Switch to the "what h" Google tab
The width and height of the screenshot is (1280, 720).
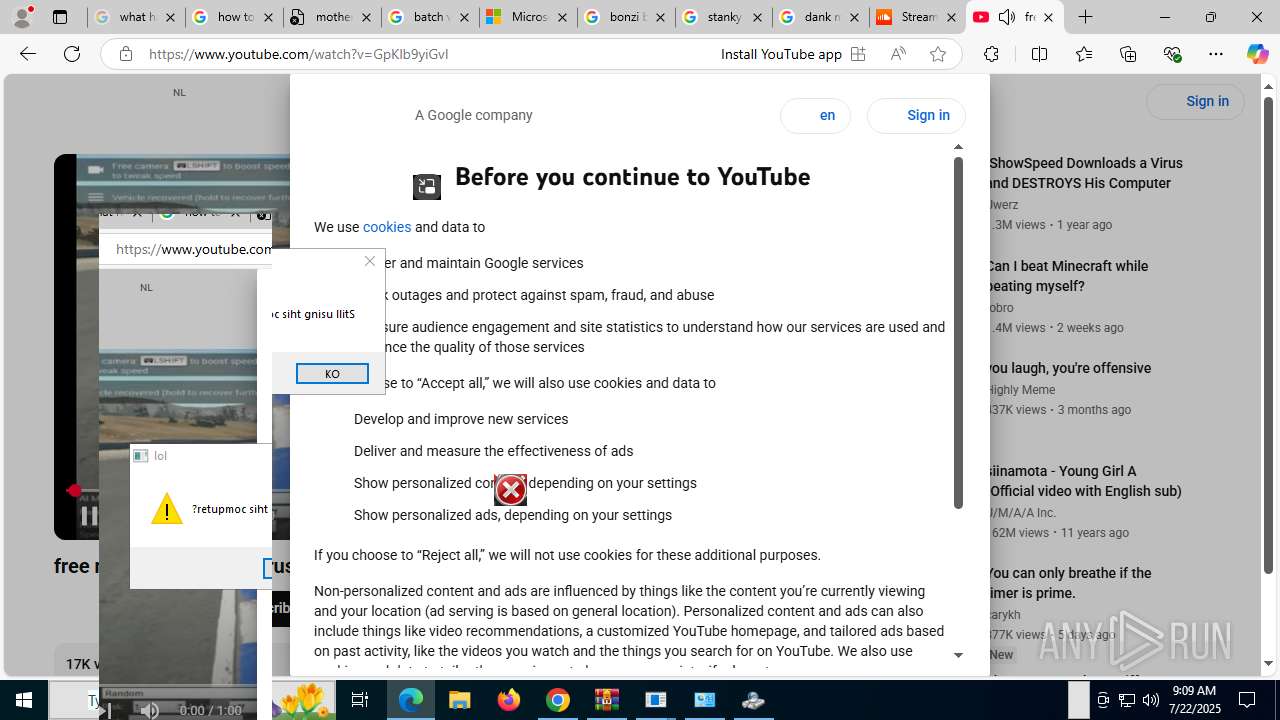[x=136, y=17]
